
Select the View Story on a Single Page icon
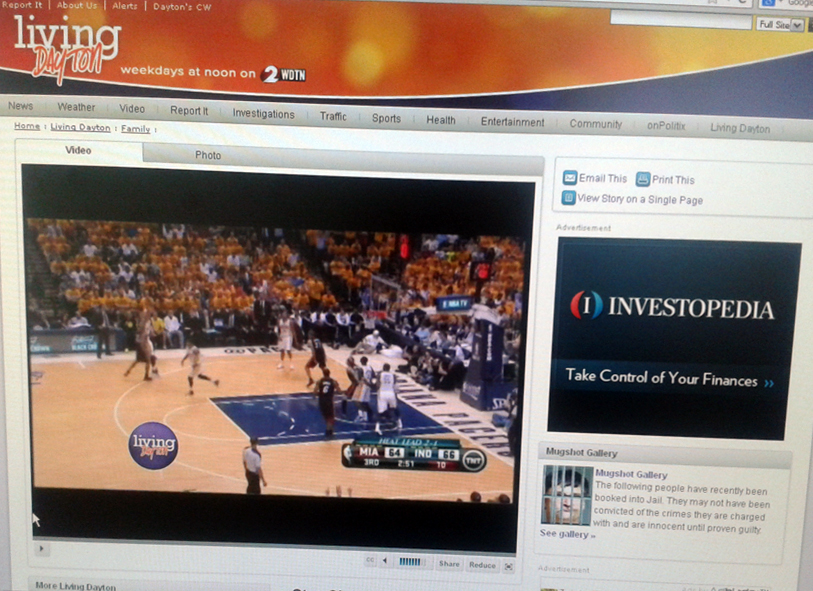coord(568,198)
